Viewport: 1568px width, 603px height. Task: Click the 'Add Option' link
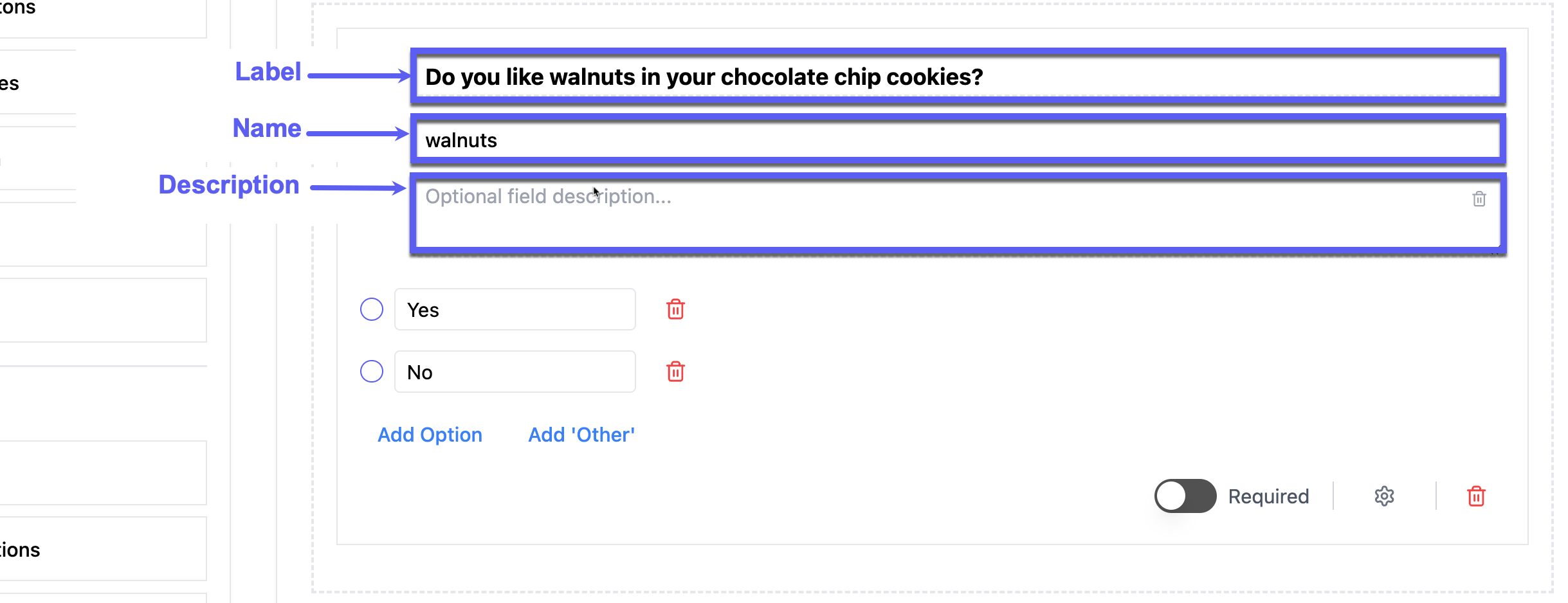point(430,435)
